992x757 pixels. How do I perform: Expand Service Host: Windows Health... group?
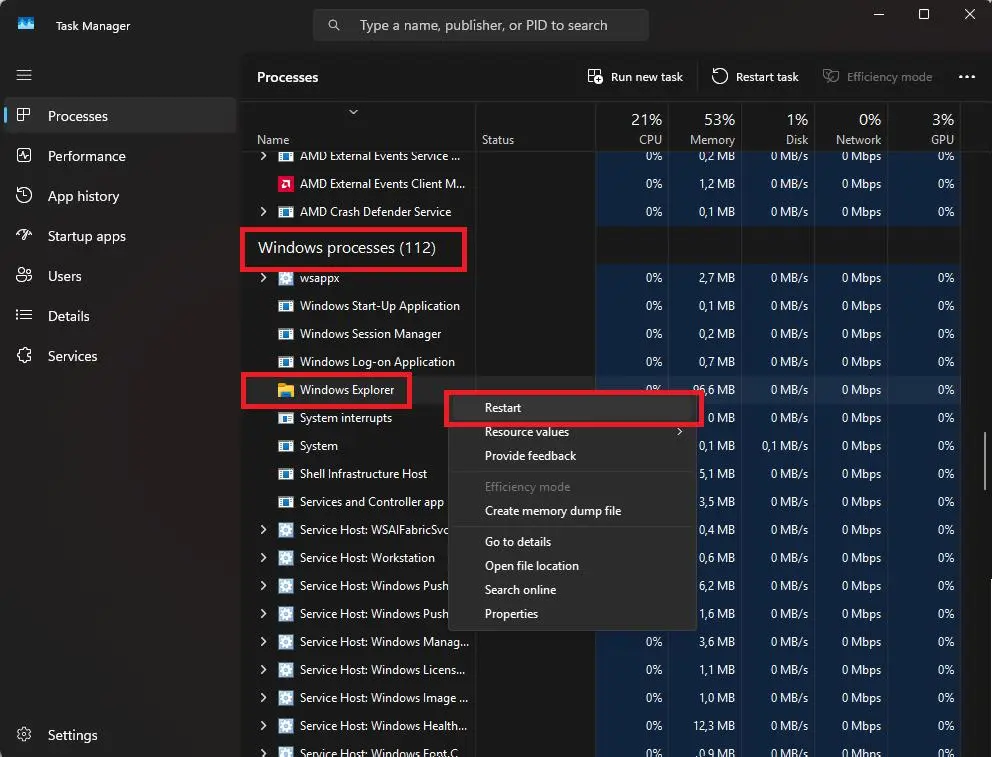tap(263, 726)
